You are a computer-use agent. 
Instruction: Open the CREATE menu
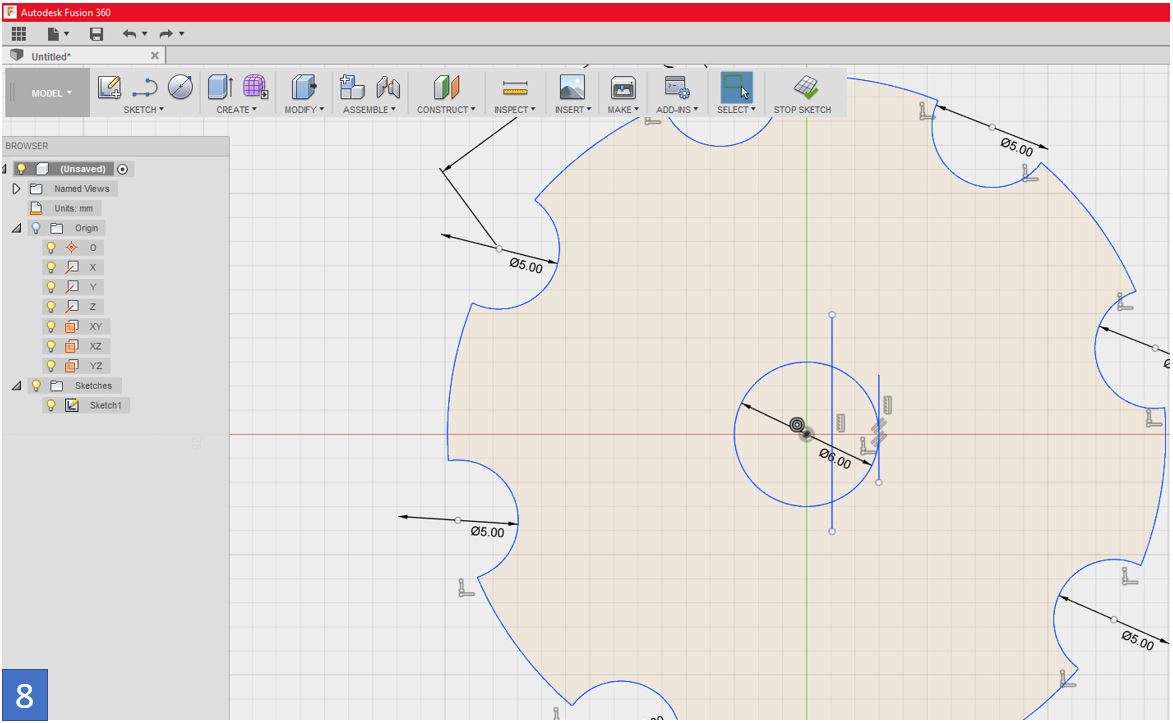[x=236, y=109]
